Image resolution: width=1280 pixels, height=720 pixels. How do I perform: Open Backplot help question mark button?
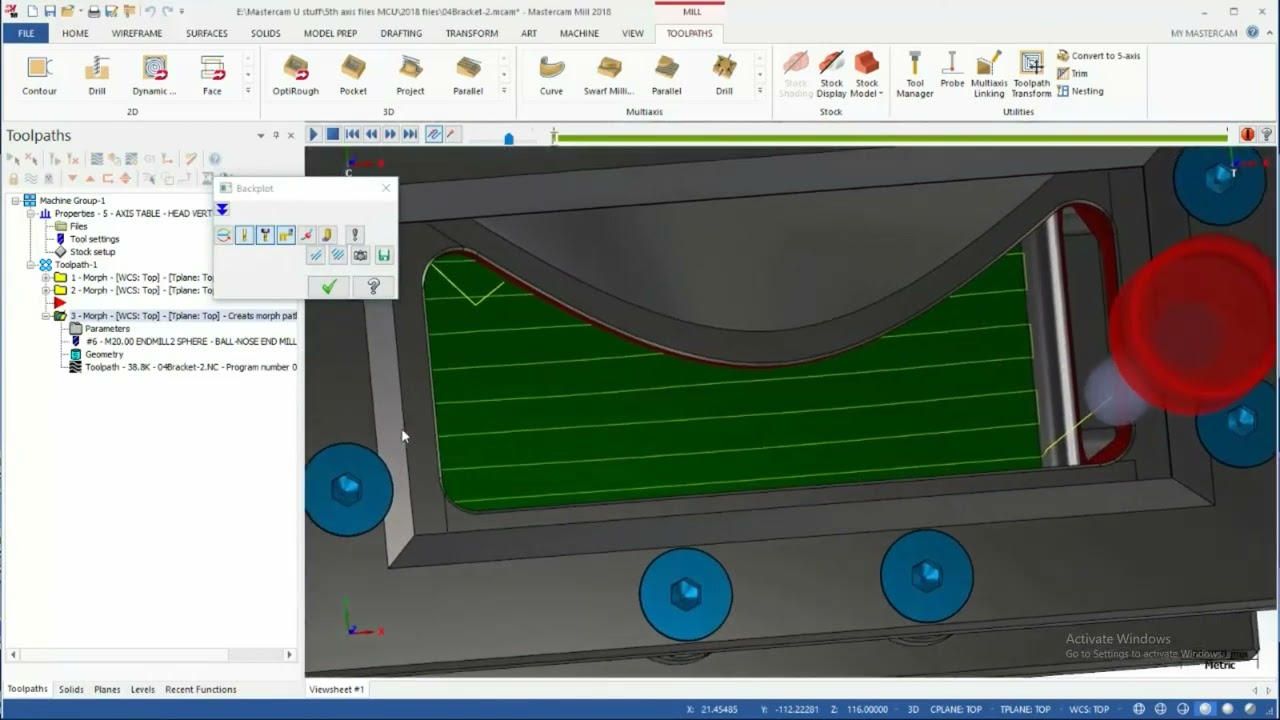point(374,287)
